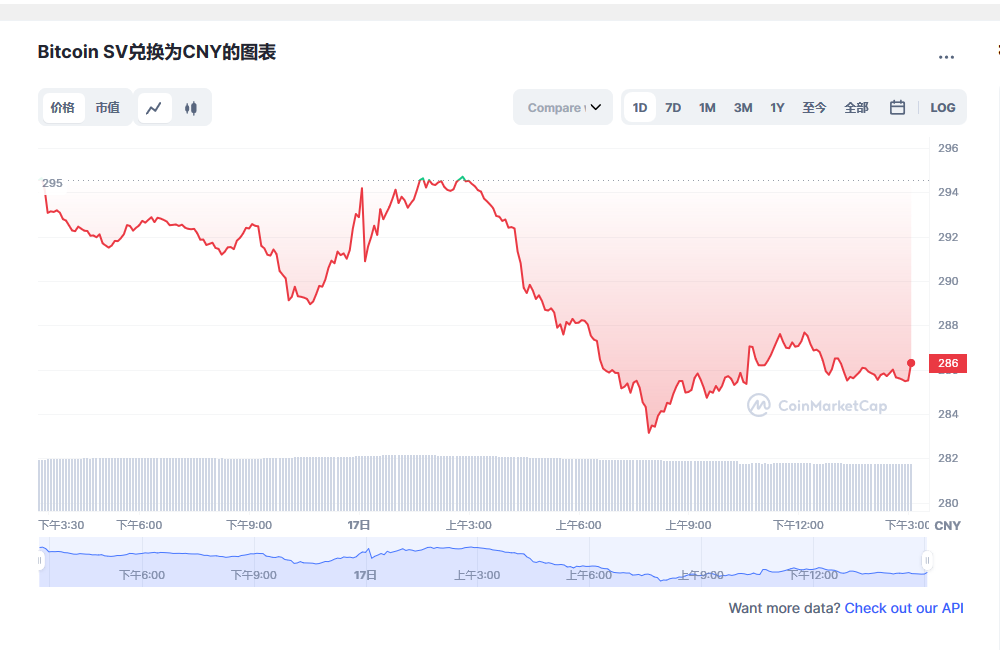Viewport: 1000px width, 650px height.
Task: Switch to candlestick chart icon
Action: (191, 108)
